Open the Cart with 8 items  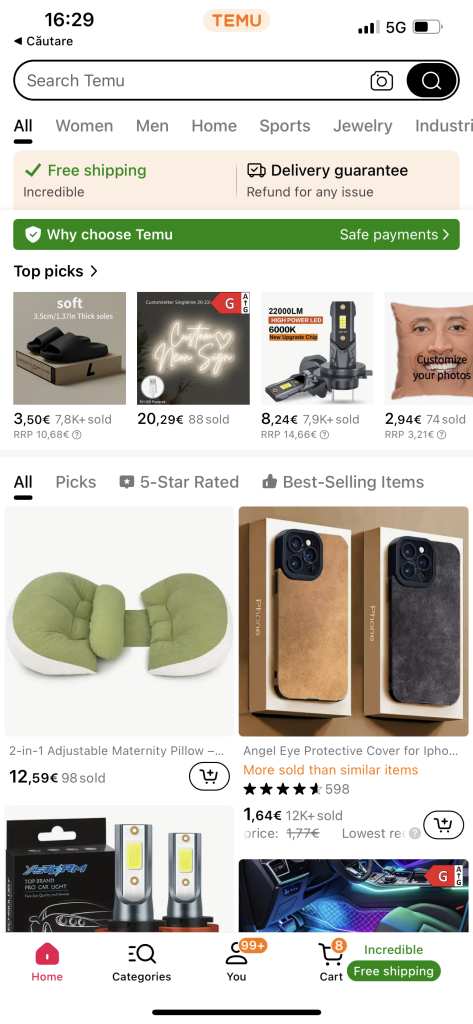point(331,961)
